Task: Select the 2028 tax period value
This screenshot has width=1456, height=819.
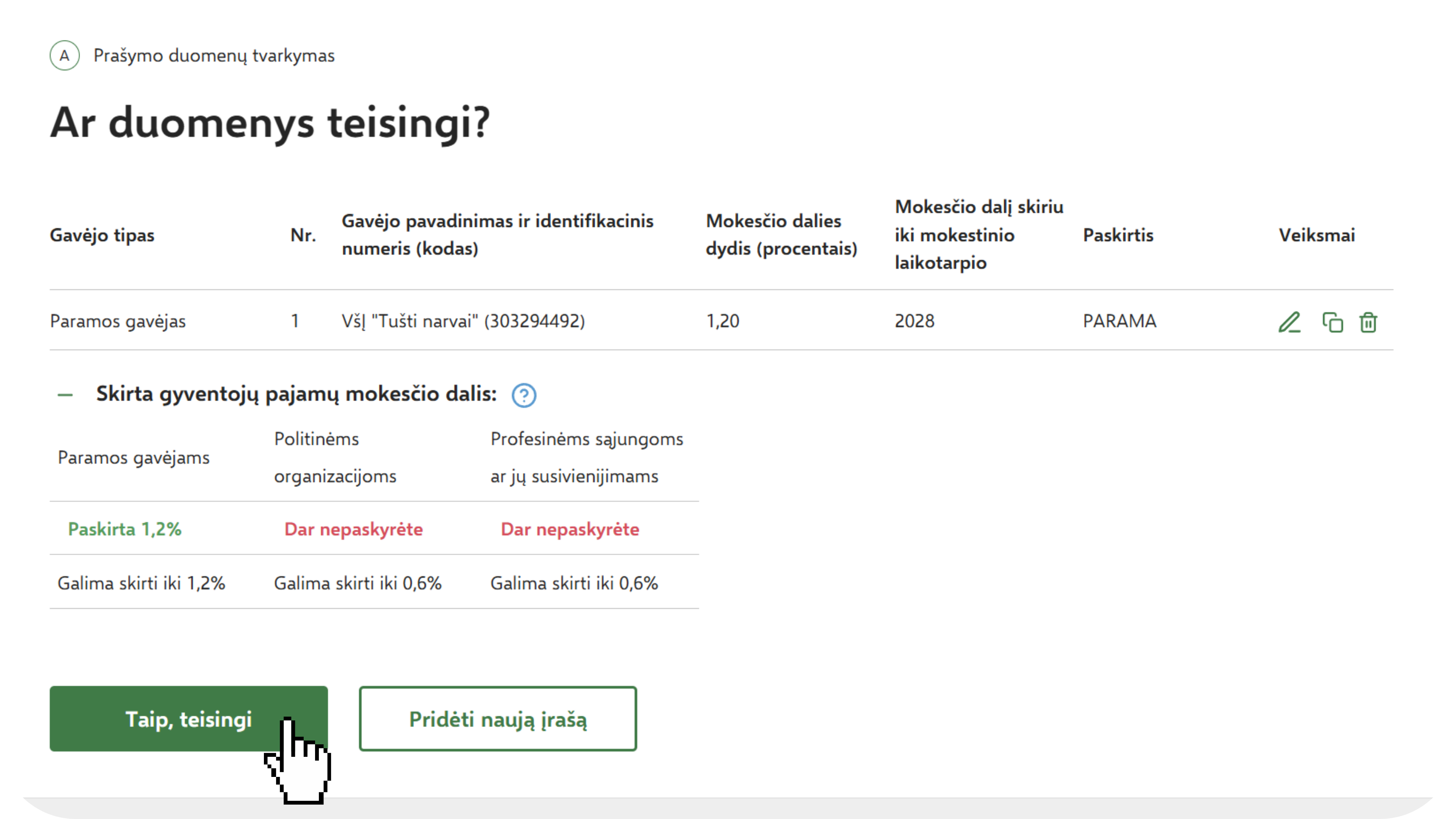Action: (x=914, y=321)
